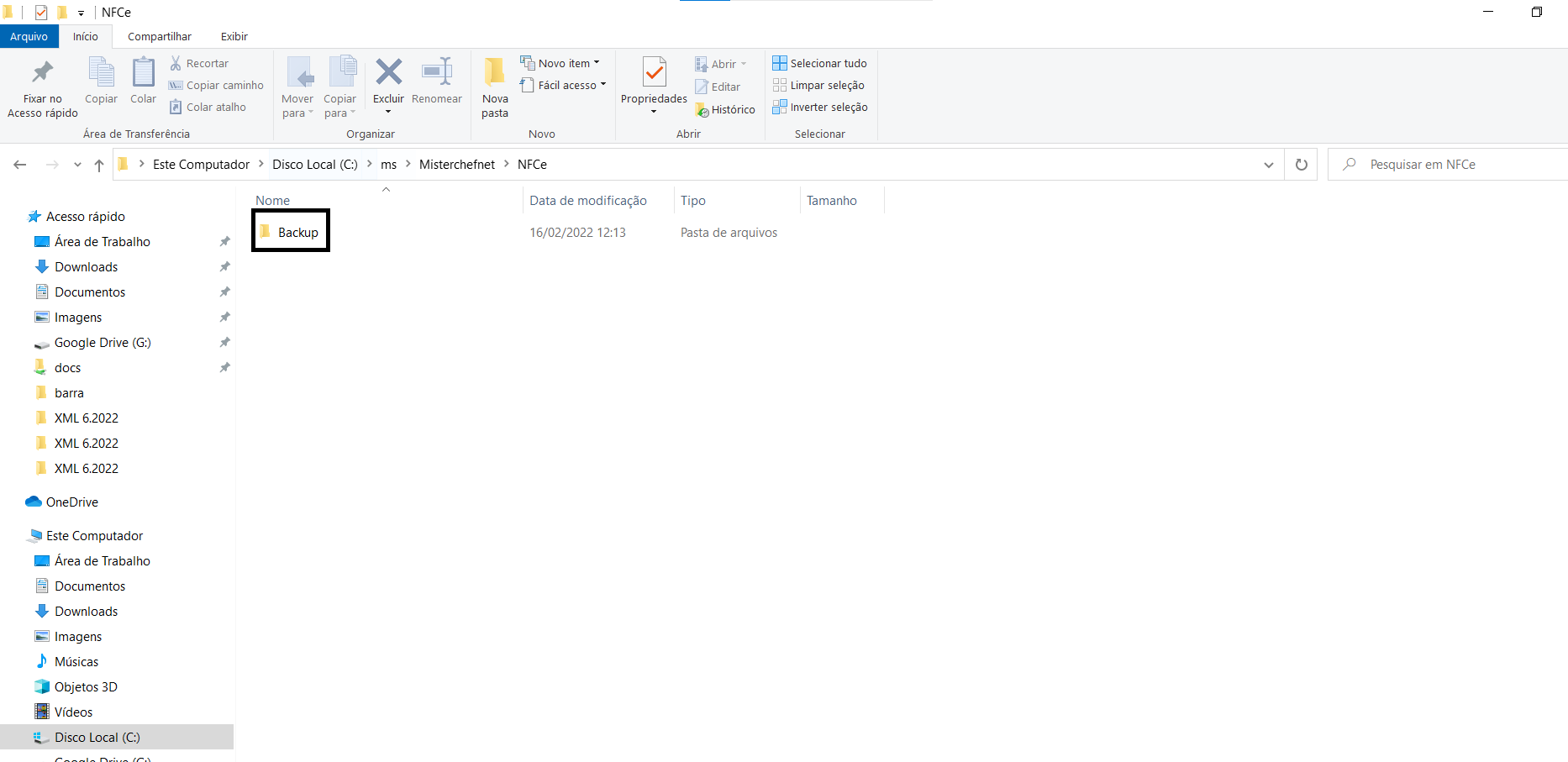
Task: Open Google Drive (G:) under Acesso rápido
Action: point(92,342)
